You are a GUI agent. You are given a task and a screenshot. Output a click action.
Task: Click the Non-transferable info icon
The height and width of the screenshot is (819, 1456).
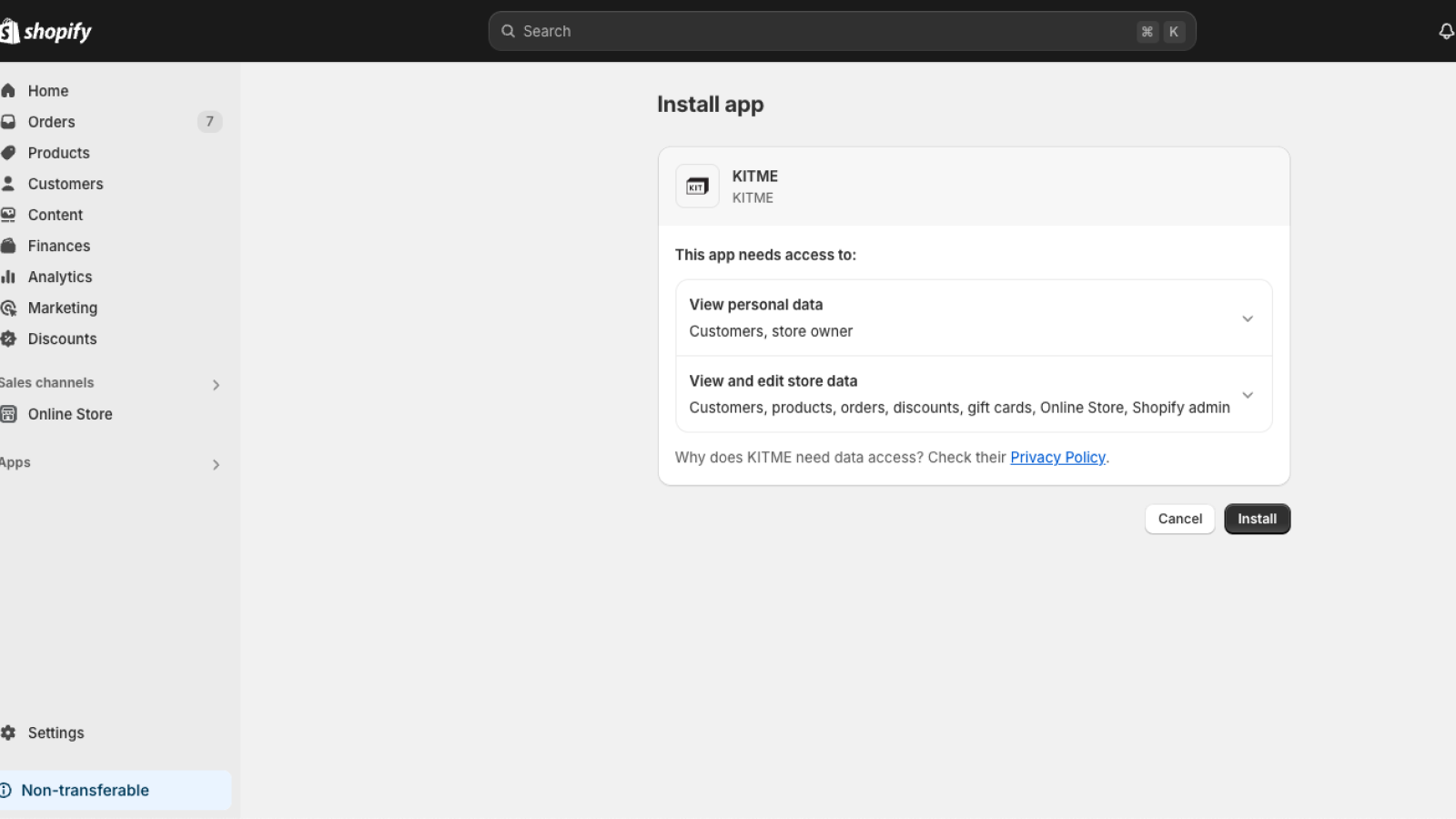point(5,790)
